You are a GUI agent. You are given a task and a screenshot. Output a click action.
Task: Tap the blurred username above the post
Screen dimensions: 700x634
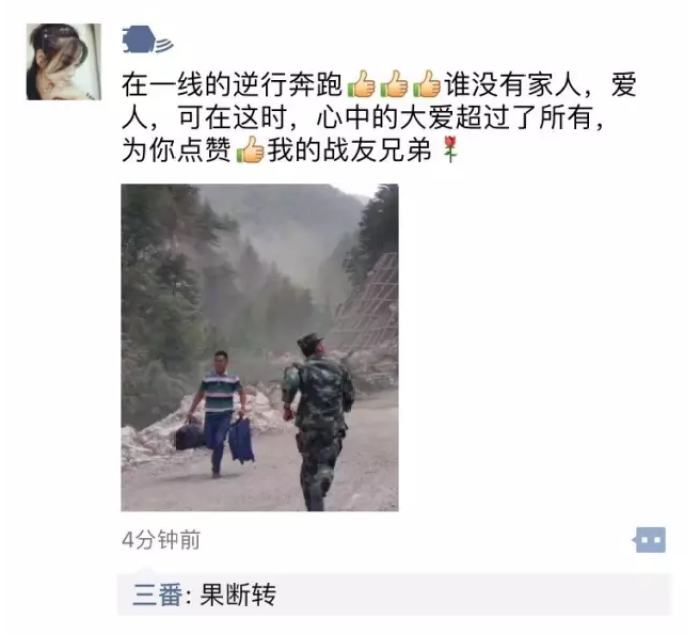click(x=147, y=40)
